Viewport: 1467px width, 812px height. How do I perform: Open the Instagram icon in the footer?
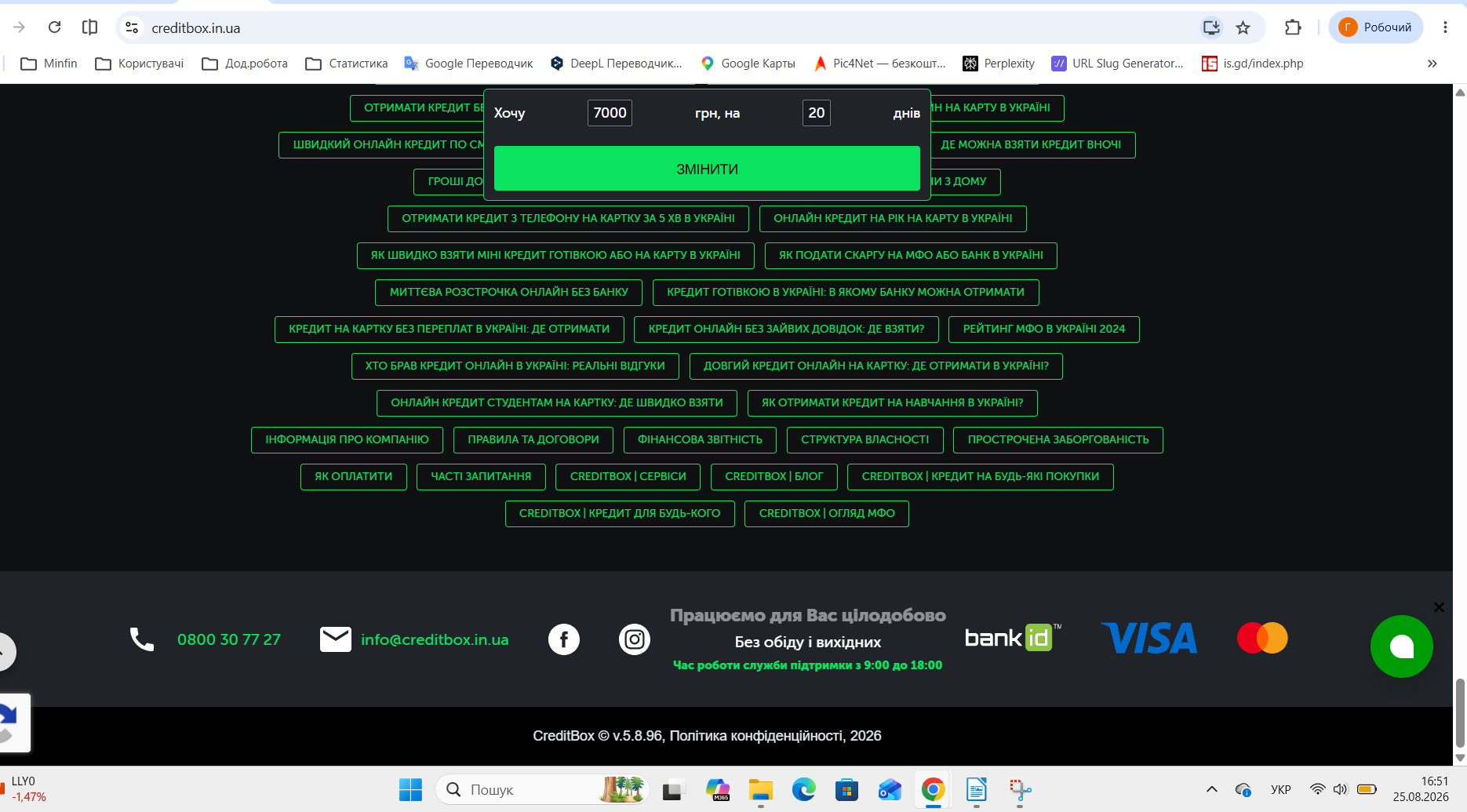point(634,639)
